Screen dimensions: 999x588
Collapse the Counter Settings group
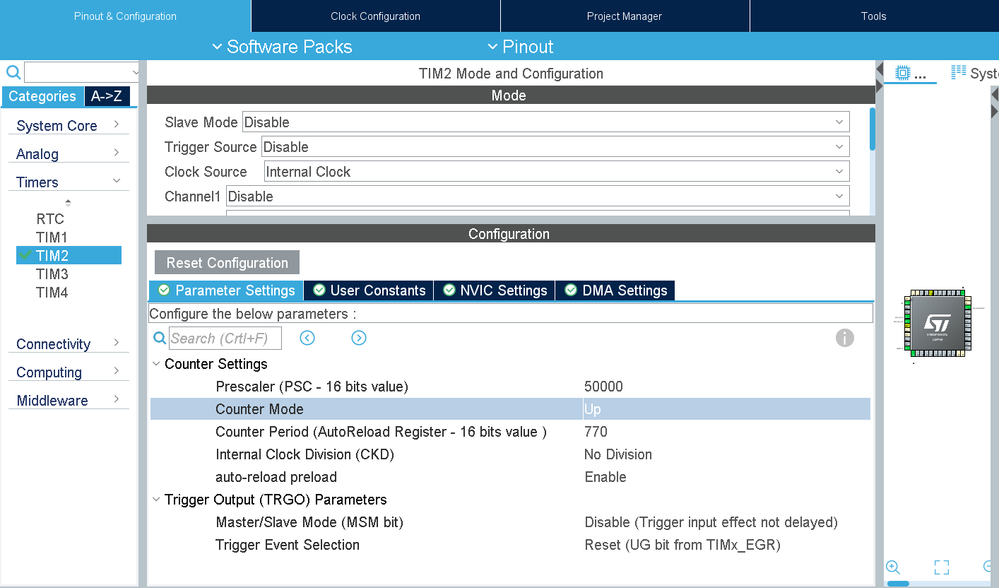pos(156,364)
